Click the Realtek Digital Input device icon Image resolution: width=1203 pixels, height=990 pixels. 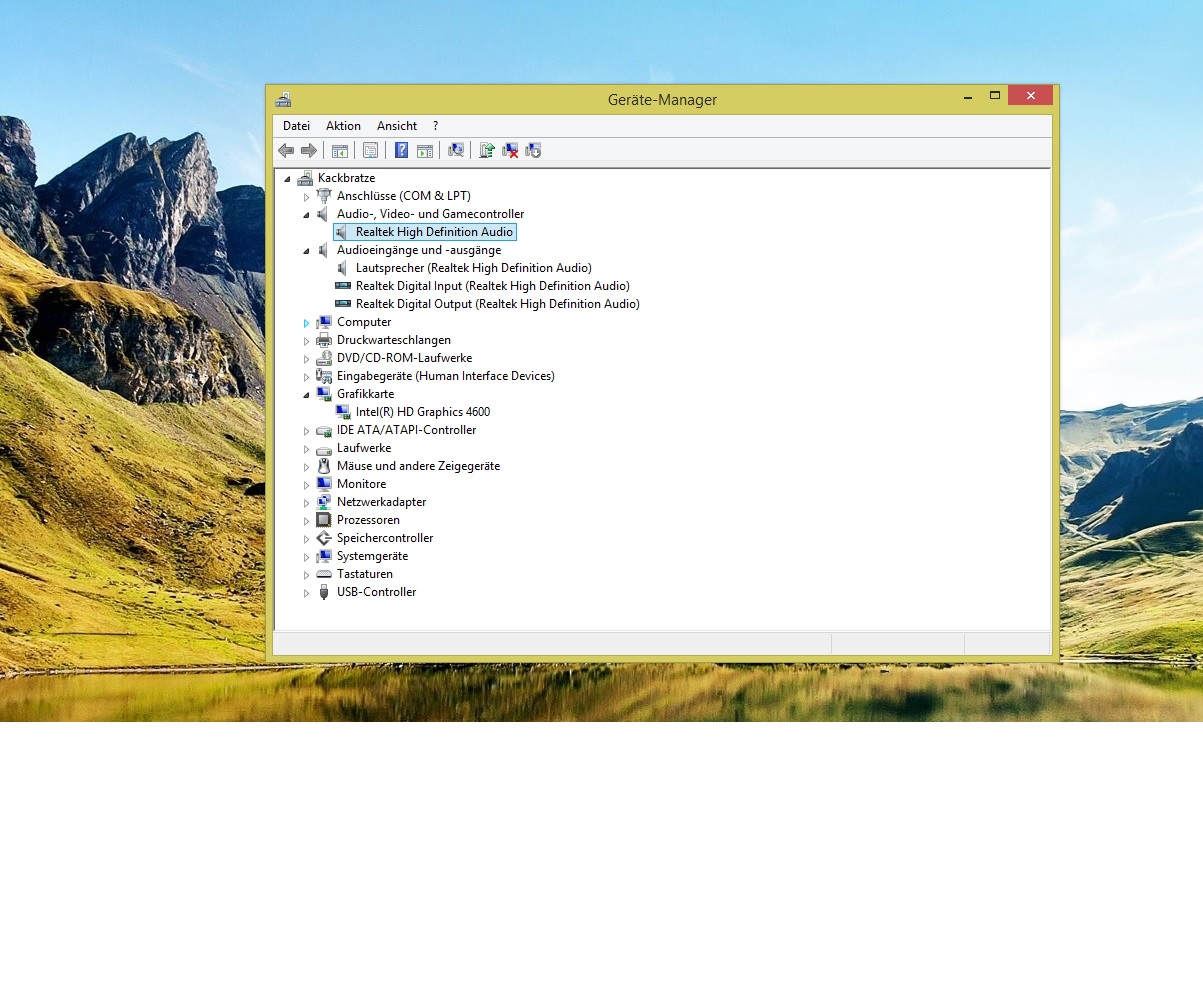coord(343,286)
